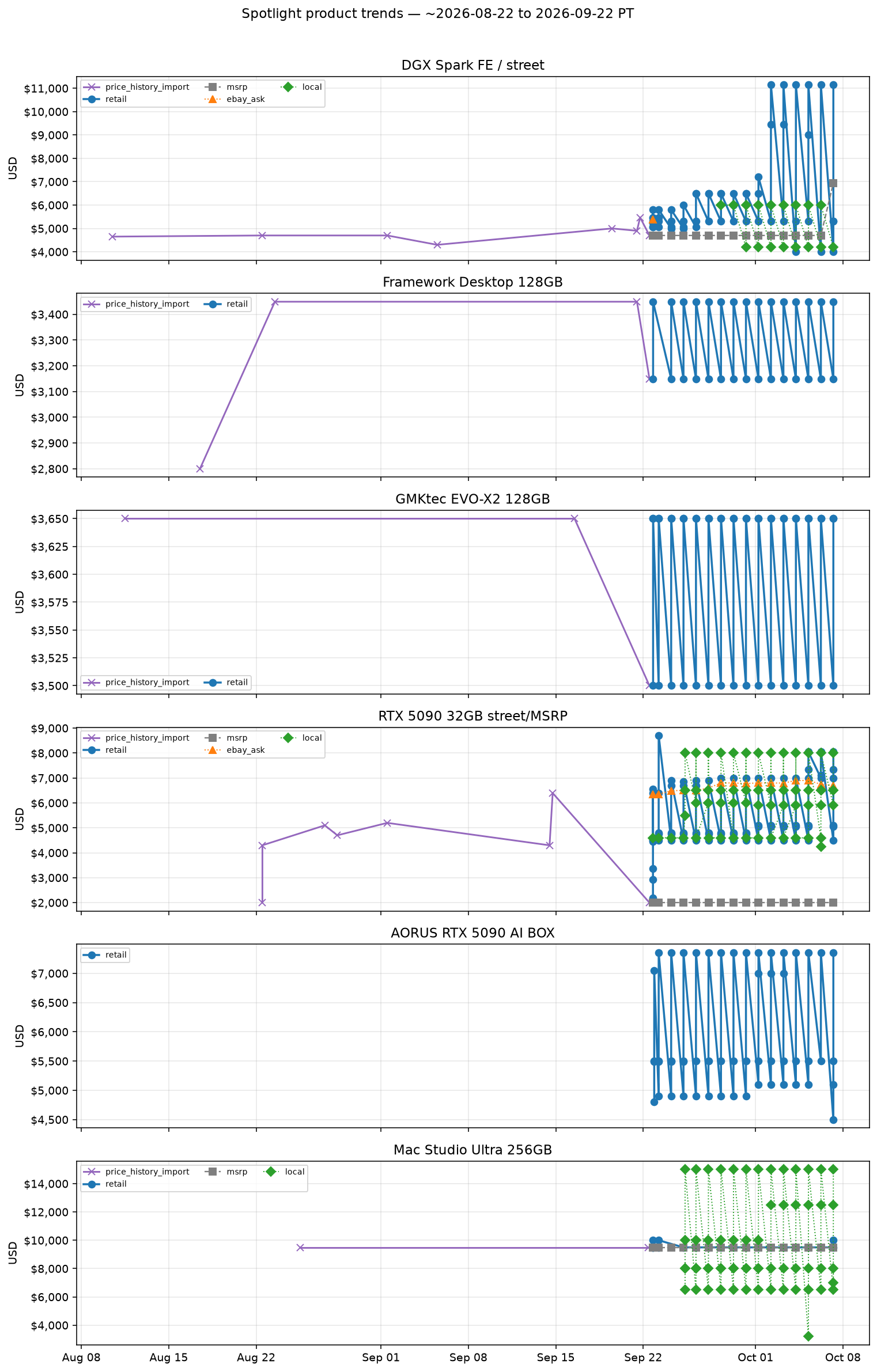Viewport: 877px width, 1372px height.
Task: Select the "Sep 15" x-axis date label
Action: (555, 1358)
